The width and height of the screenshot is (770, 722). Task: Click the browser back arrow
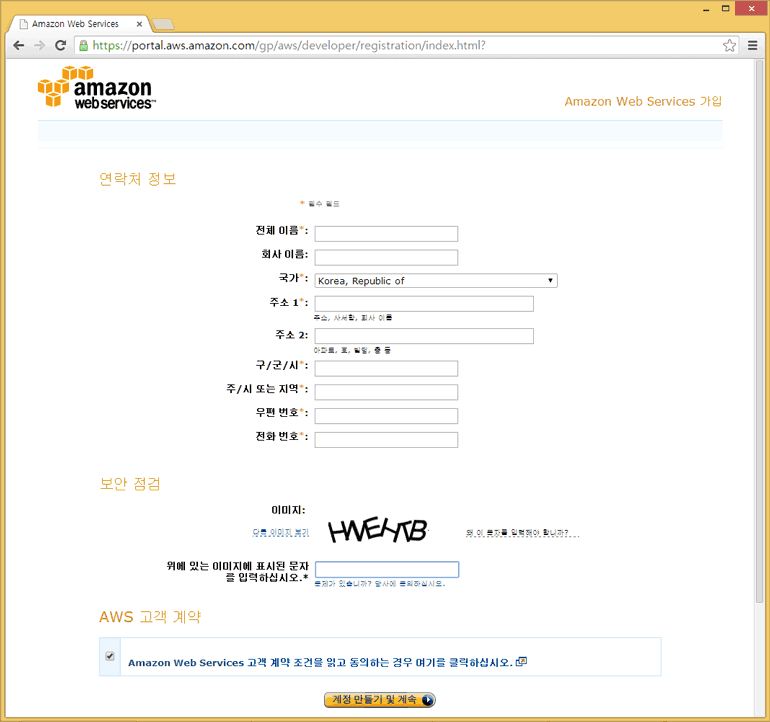(18, 46)
